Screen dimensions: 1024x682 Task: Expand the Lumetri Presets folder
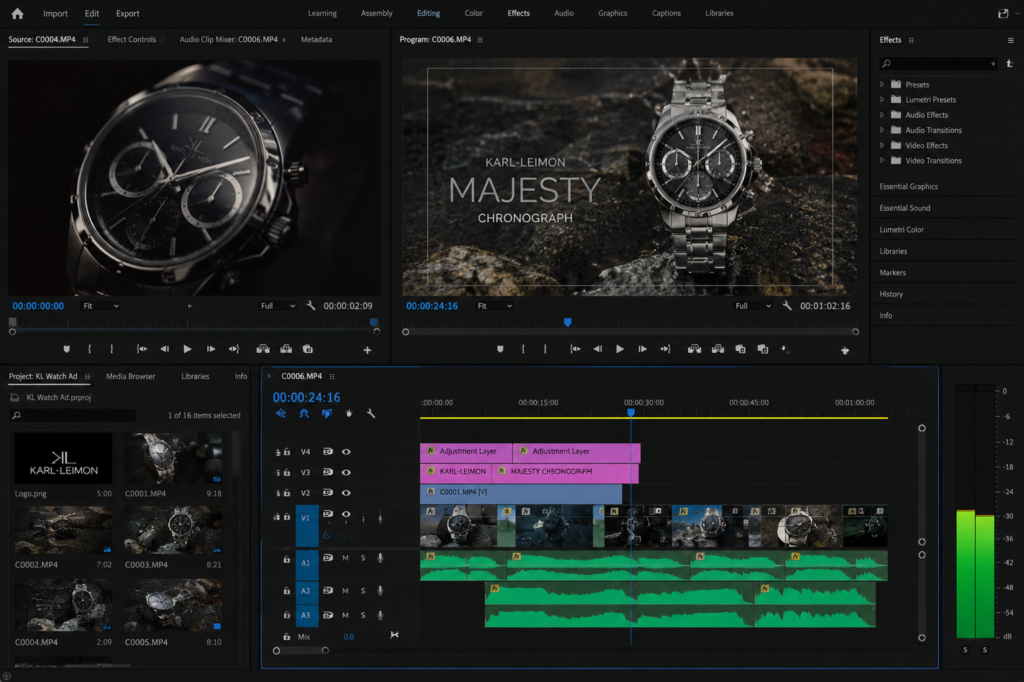pyautogui.click(x=882, y=99)
